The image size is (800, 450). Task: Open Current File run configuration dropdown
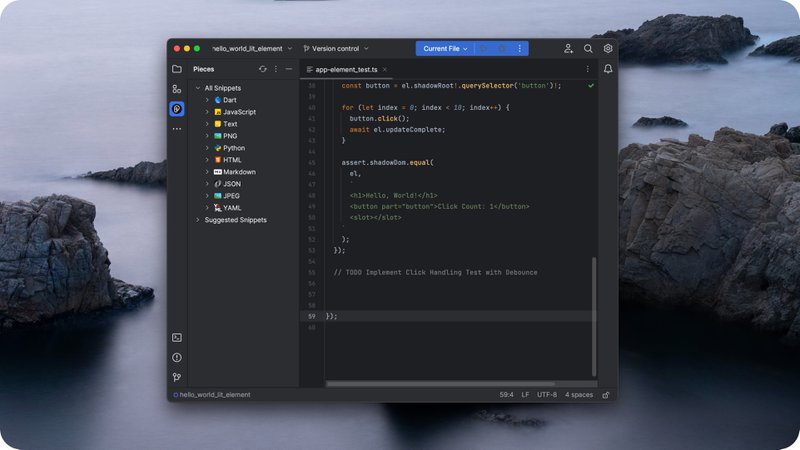pos(445,48)
